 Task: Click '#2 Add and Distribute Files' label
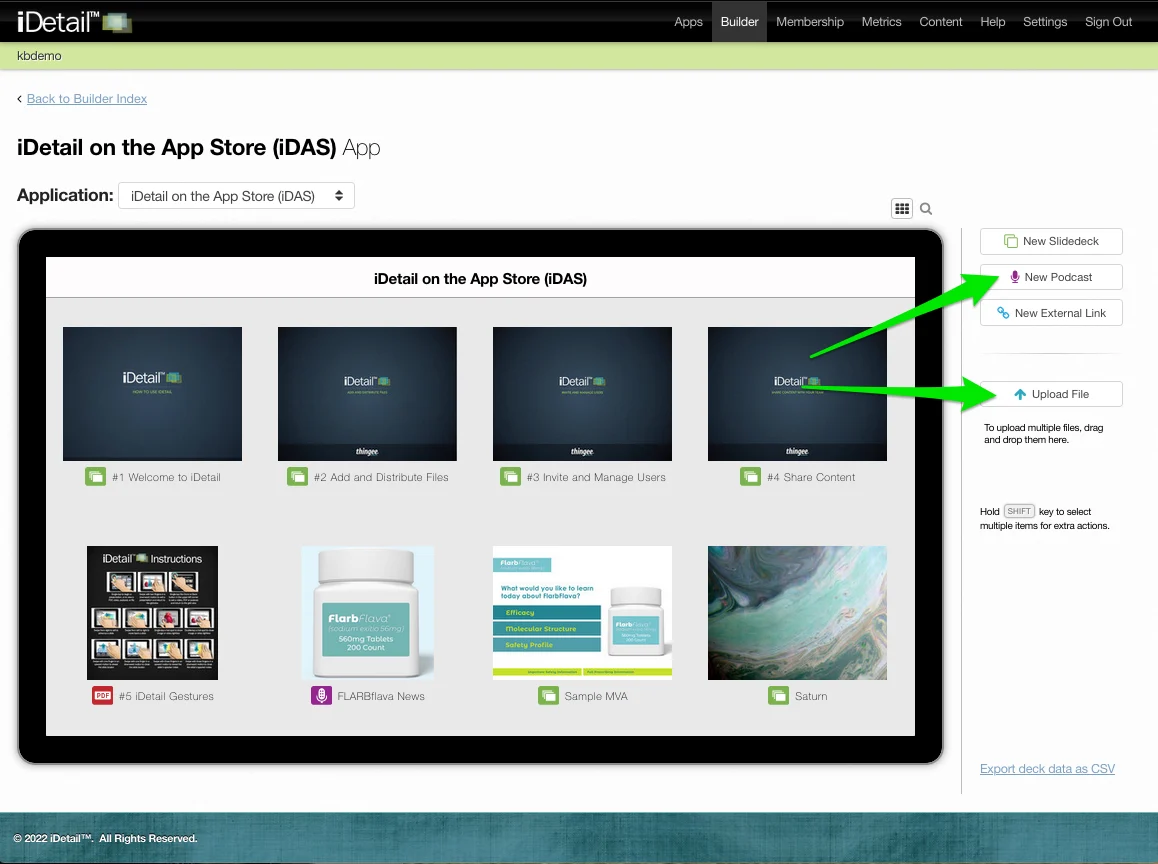click(x=381, y=477)
